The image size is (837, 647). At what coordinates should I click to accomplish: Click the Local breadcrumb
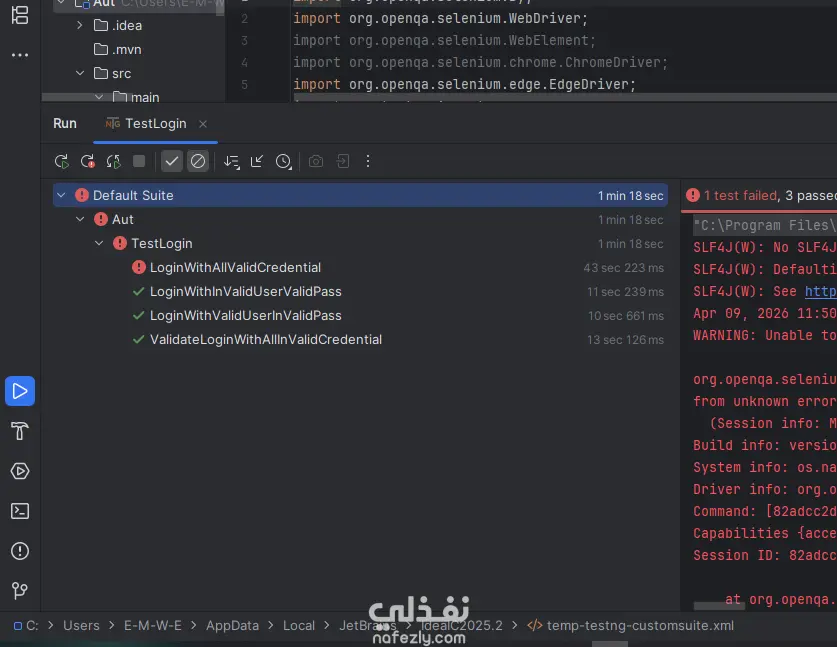[299, 626]
